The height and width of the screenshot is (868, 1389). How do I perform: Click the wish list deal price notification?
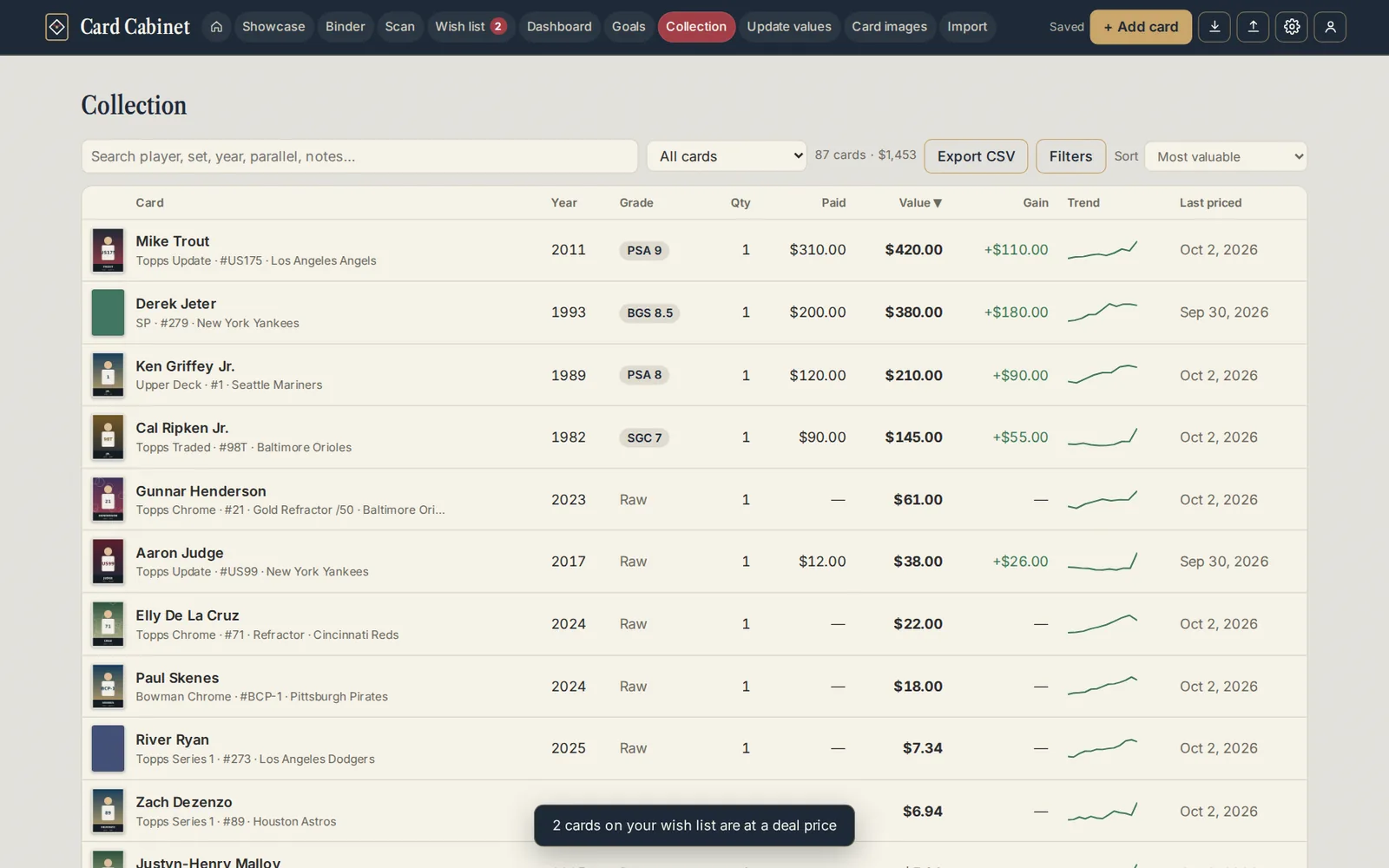(x=694, y=825)
